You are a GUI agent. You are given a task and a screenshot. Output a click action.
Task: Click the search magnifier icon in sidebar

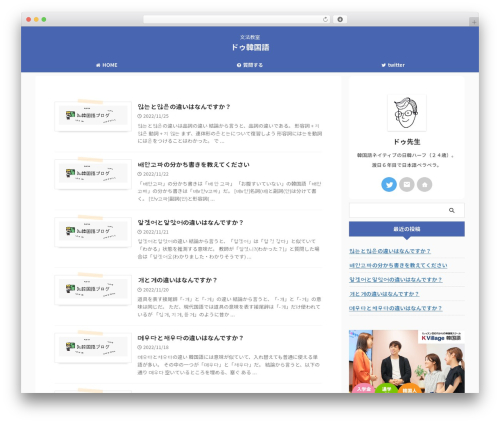click(452, 210)
